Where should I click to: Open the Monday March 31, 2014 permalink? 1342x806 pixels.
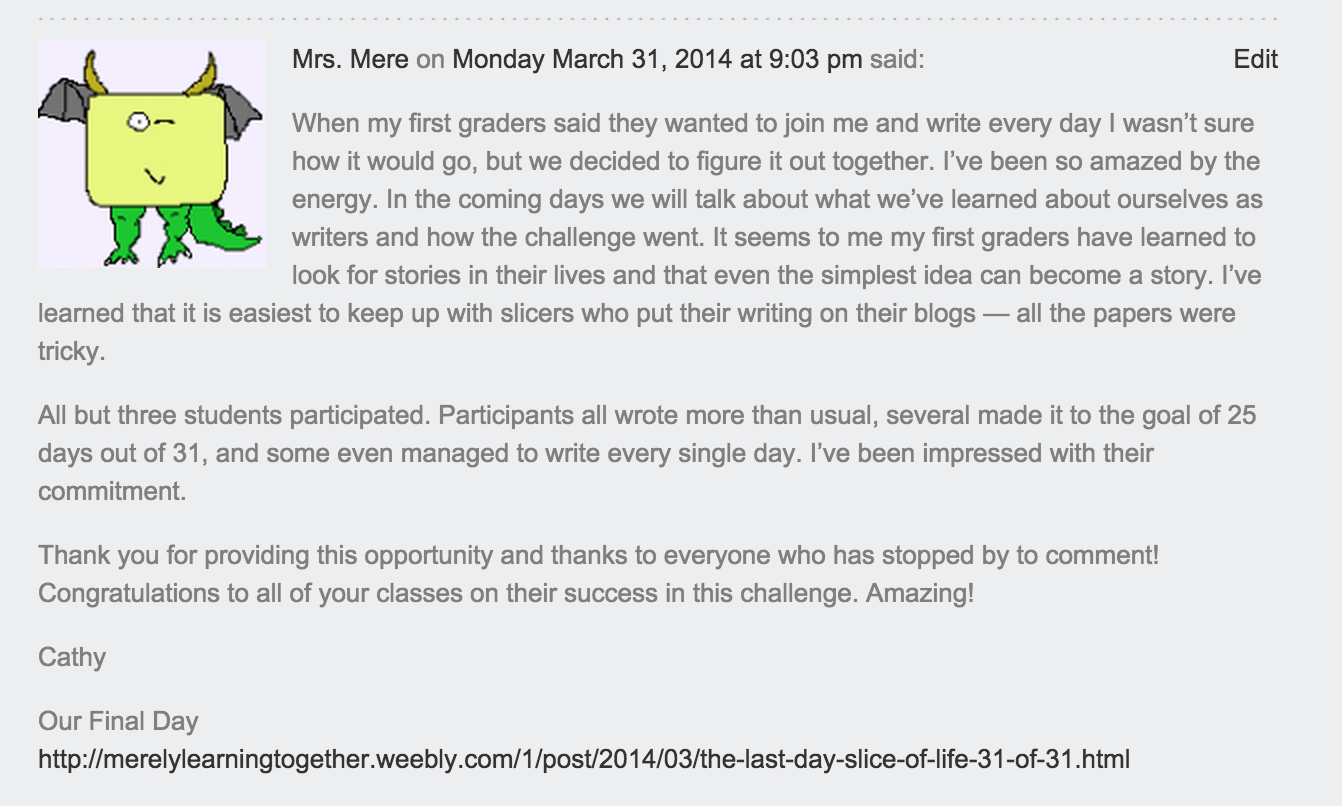(657, 60)
